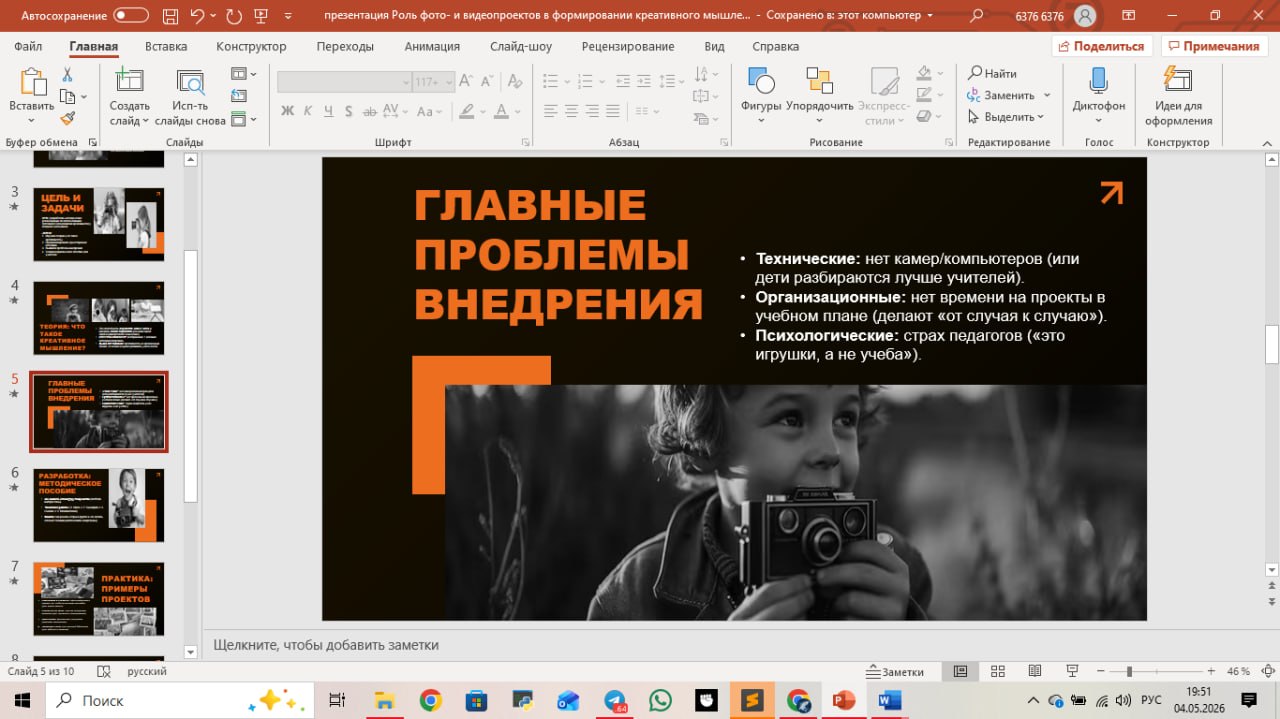Switch to the Вставка tab
The image size is (1280, 719).
point(166,46)
